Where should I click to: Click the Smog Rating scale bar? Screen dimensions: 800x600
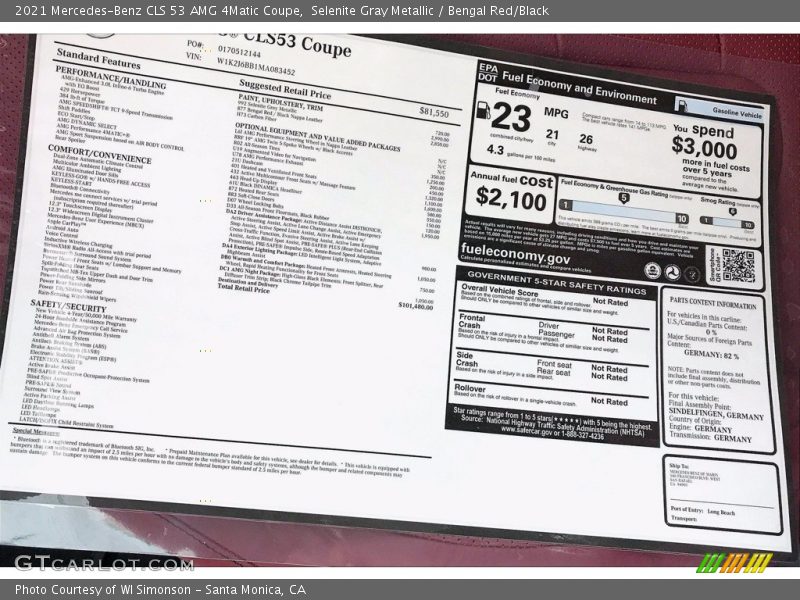pos(727,222)
